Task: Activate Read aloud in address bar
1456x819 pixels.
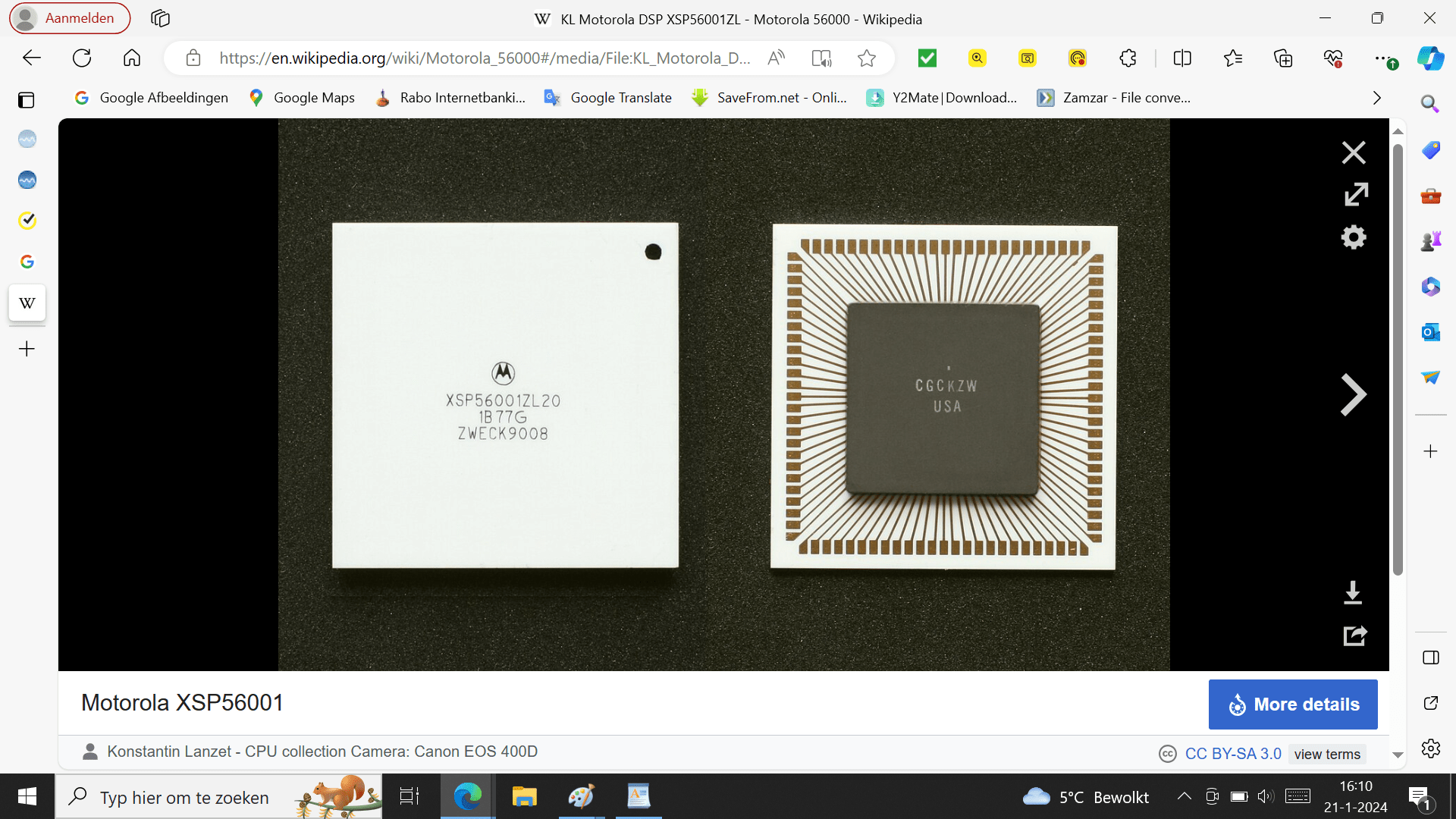Action: point(777,58)
